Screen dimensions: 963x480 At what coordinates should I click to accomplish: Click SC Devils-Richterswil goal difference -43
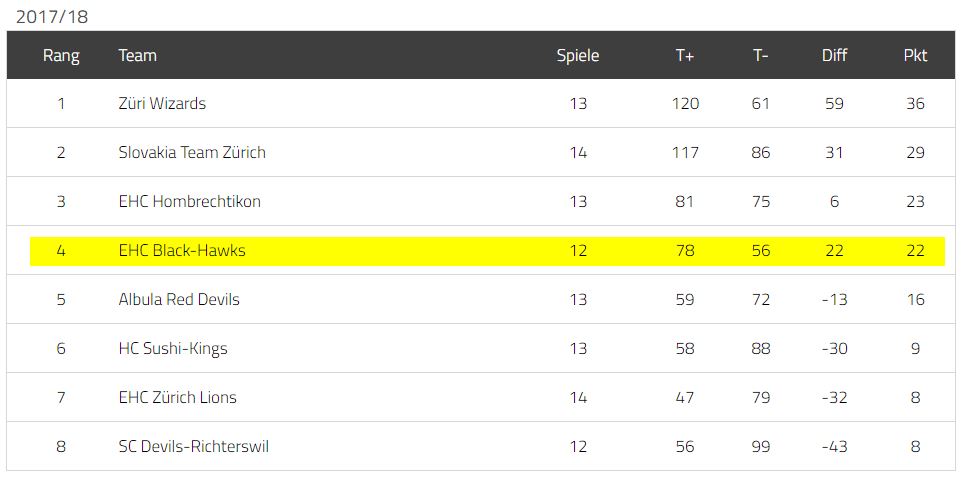tap(834, 447)
